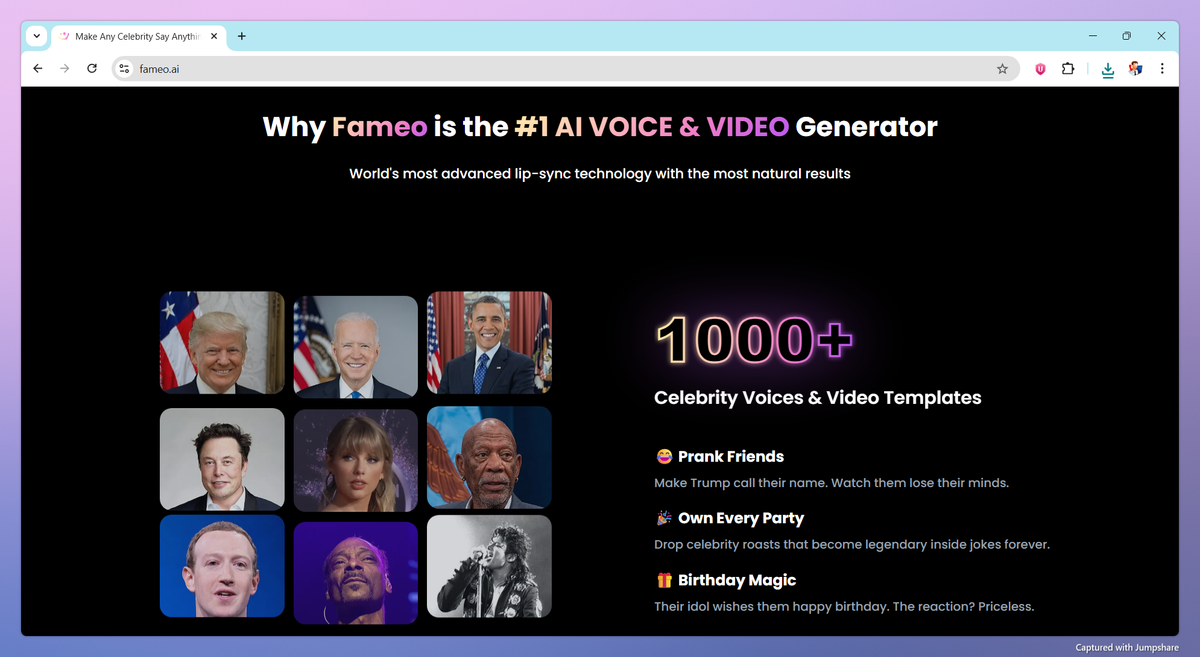Click the Captured with Jumpshare link
Image resolution: width=1200 pixels, height=657 pixels.
point(1126,647)
